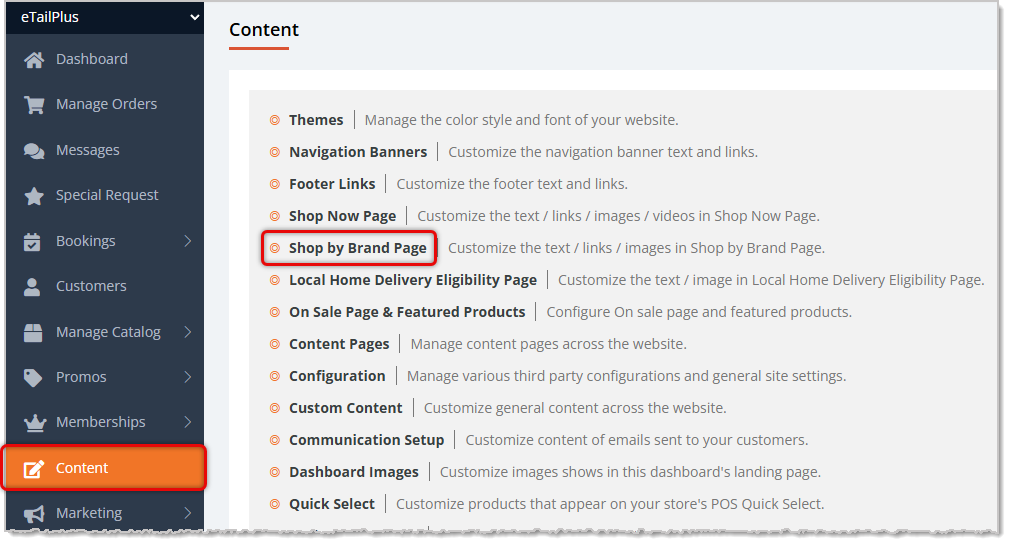
Task: Click the Manage Catalog label in sidebar
Action: tap(108, 332)
